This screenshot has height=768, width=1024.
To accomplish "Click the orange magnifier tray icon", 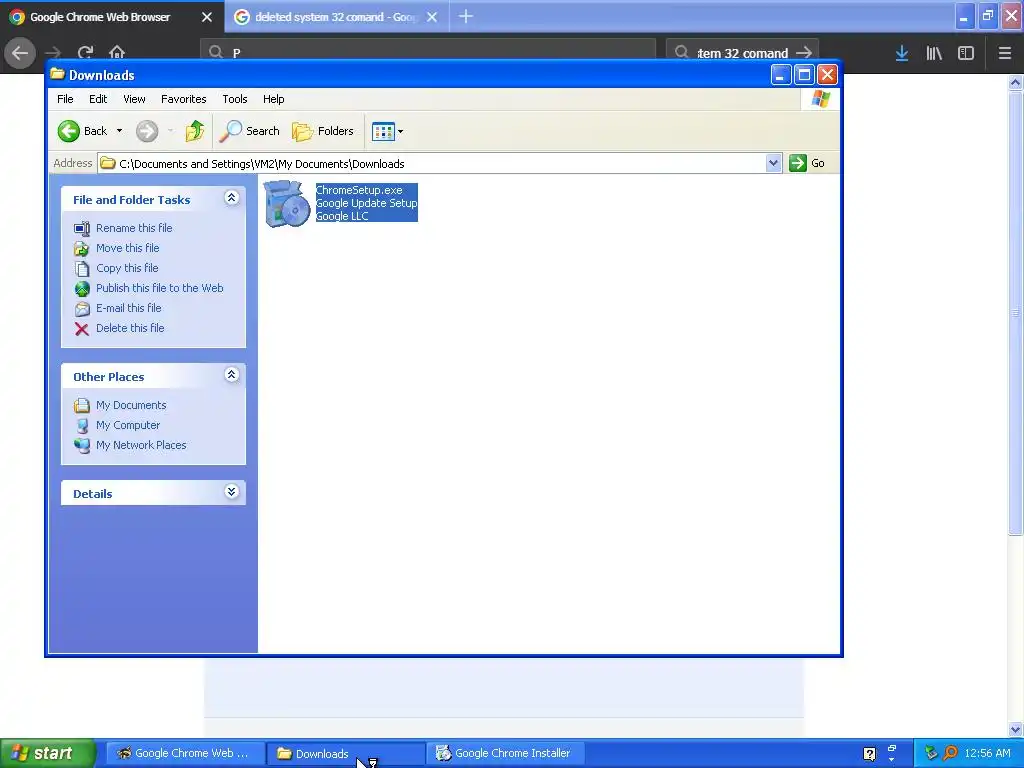I will tap(950, 753).
